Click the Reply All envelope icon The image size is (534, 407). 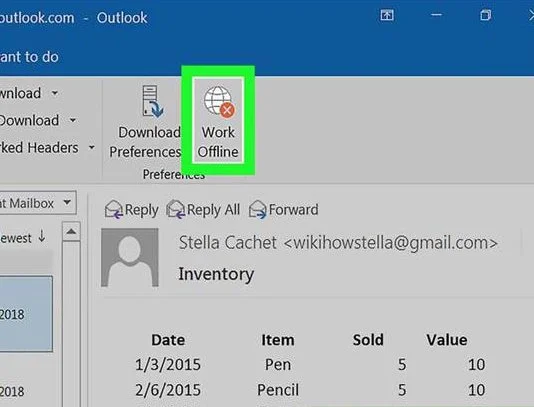coord(176,209)
